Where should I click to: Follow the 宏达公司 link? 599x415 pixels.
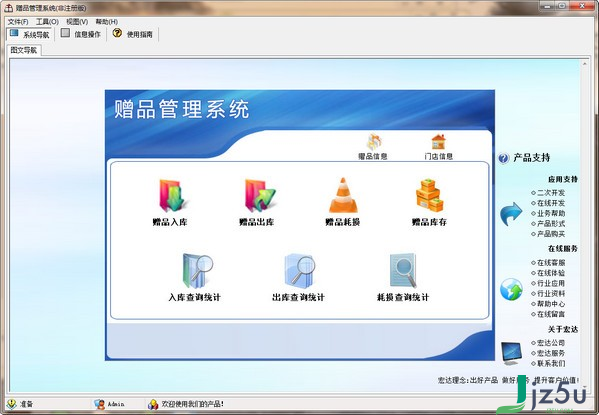pos(551,343)
